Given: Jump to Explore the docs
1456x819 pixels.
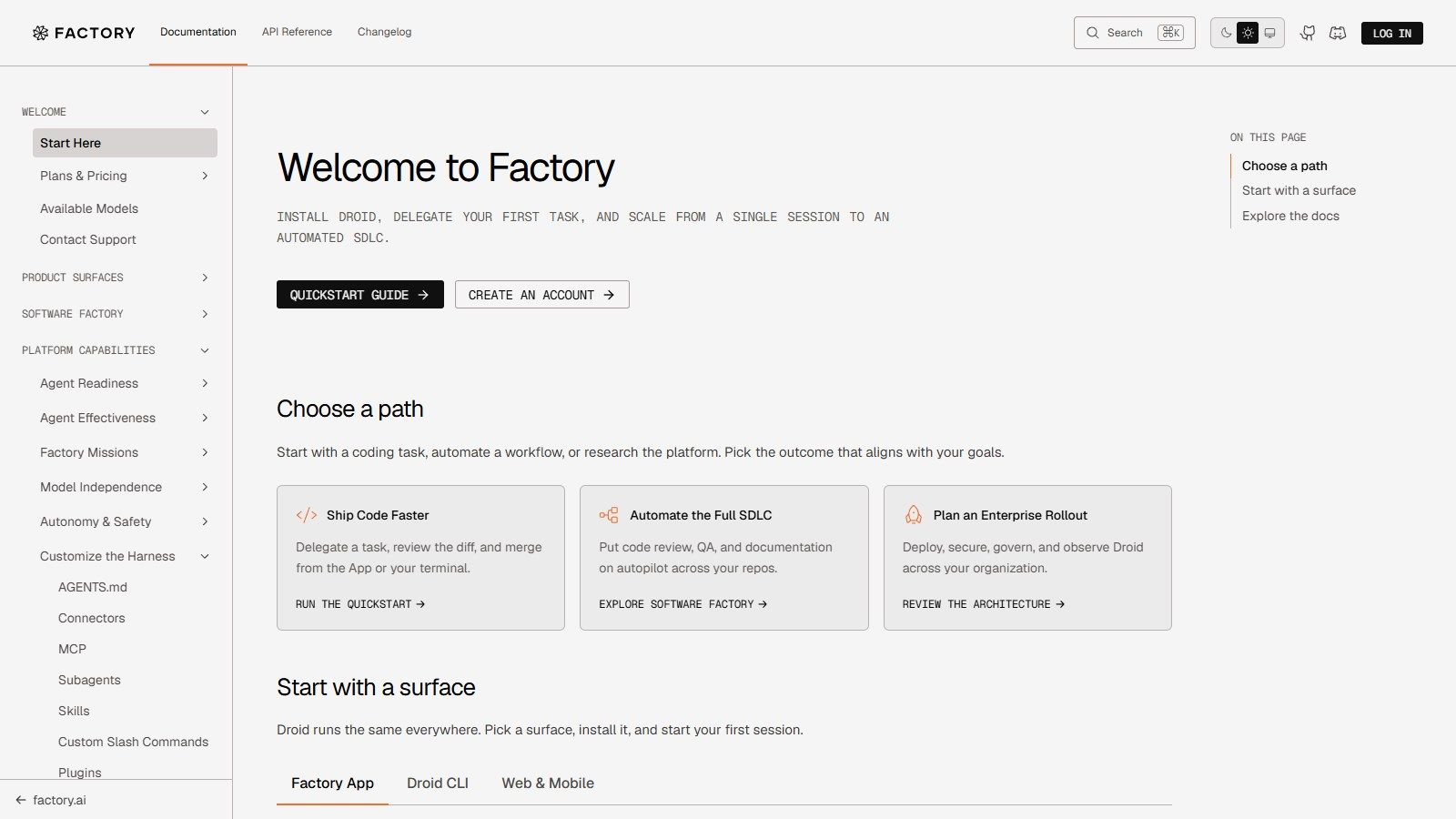Looking at the screenshot, I should tap(1290, 216).
